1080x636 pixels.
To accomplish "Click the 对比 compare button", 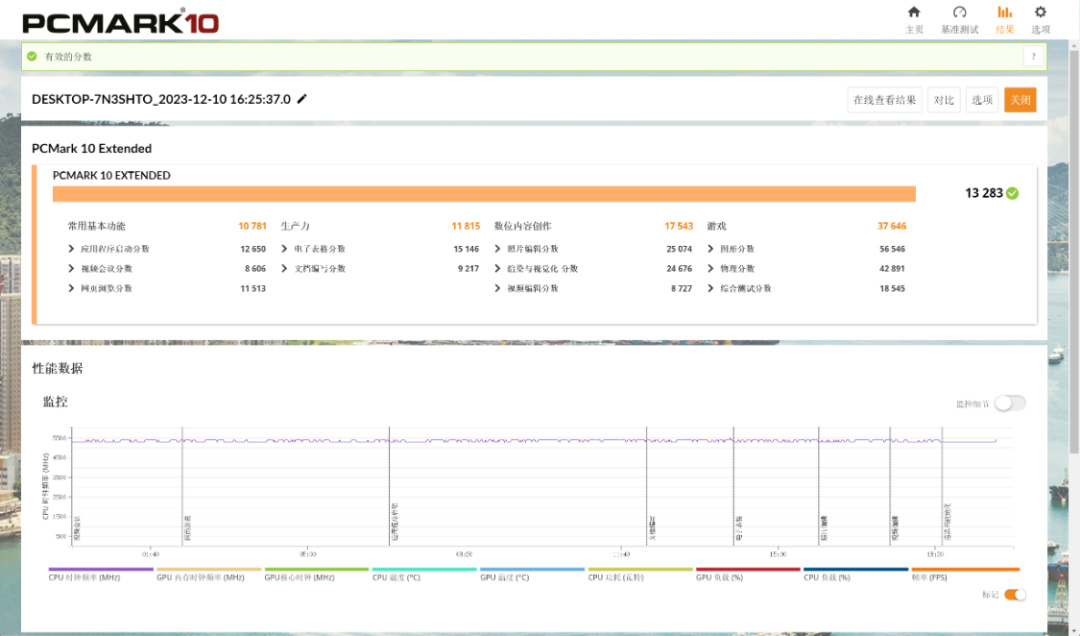I will 944,100.
